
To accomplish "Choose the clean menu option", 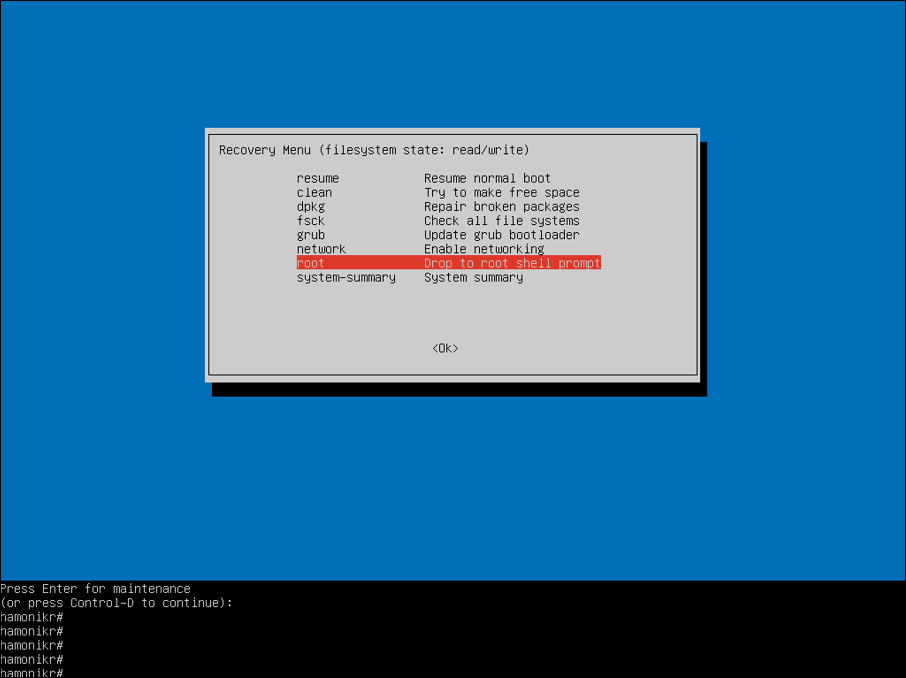I will (314, 192).
